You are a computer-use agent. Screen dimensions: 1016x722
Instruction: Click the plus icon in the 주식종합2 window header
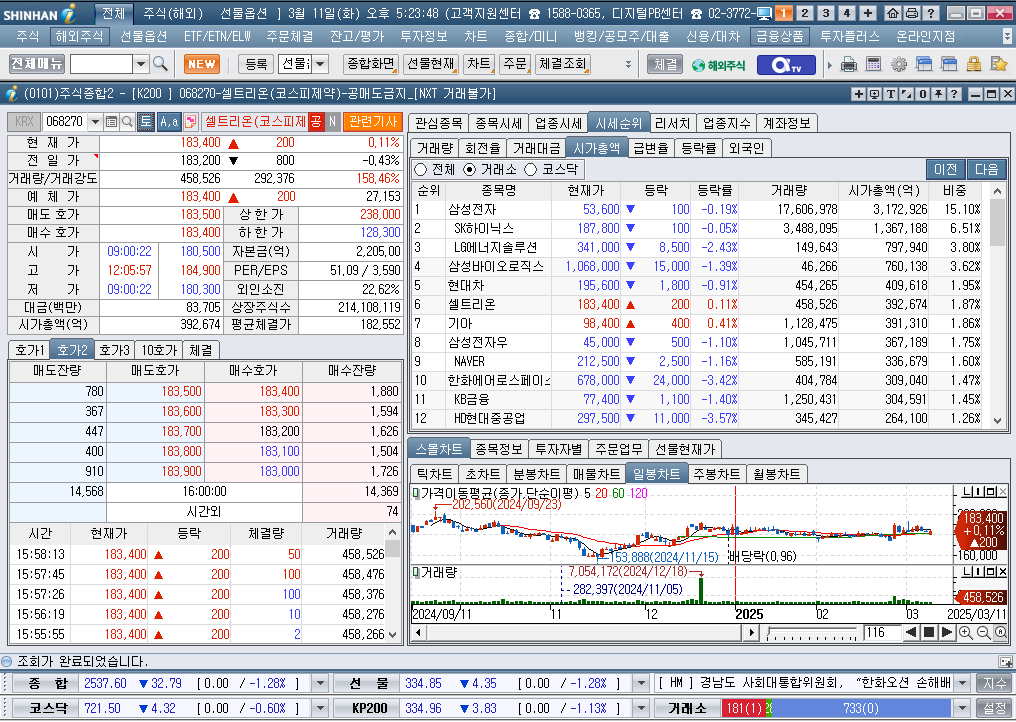(x=859, y=94)
